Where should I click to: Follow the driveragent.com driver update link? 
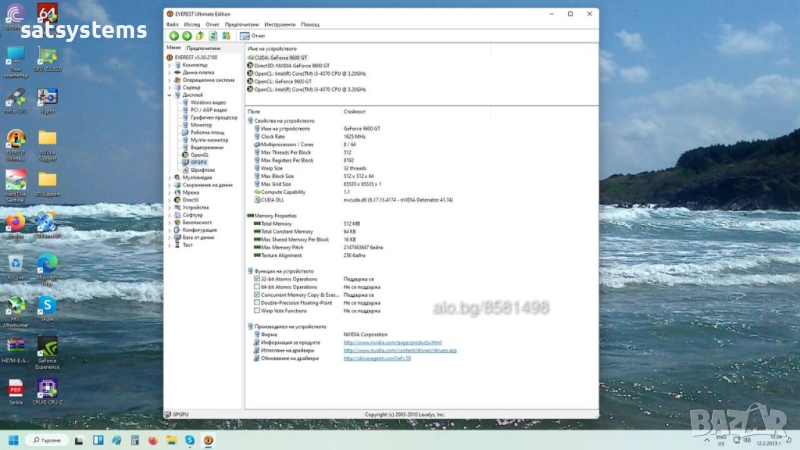(x=377, y=358)
